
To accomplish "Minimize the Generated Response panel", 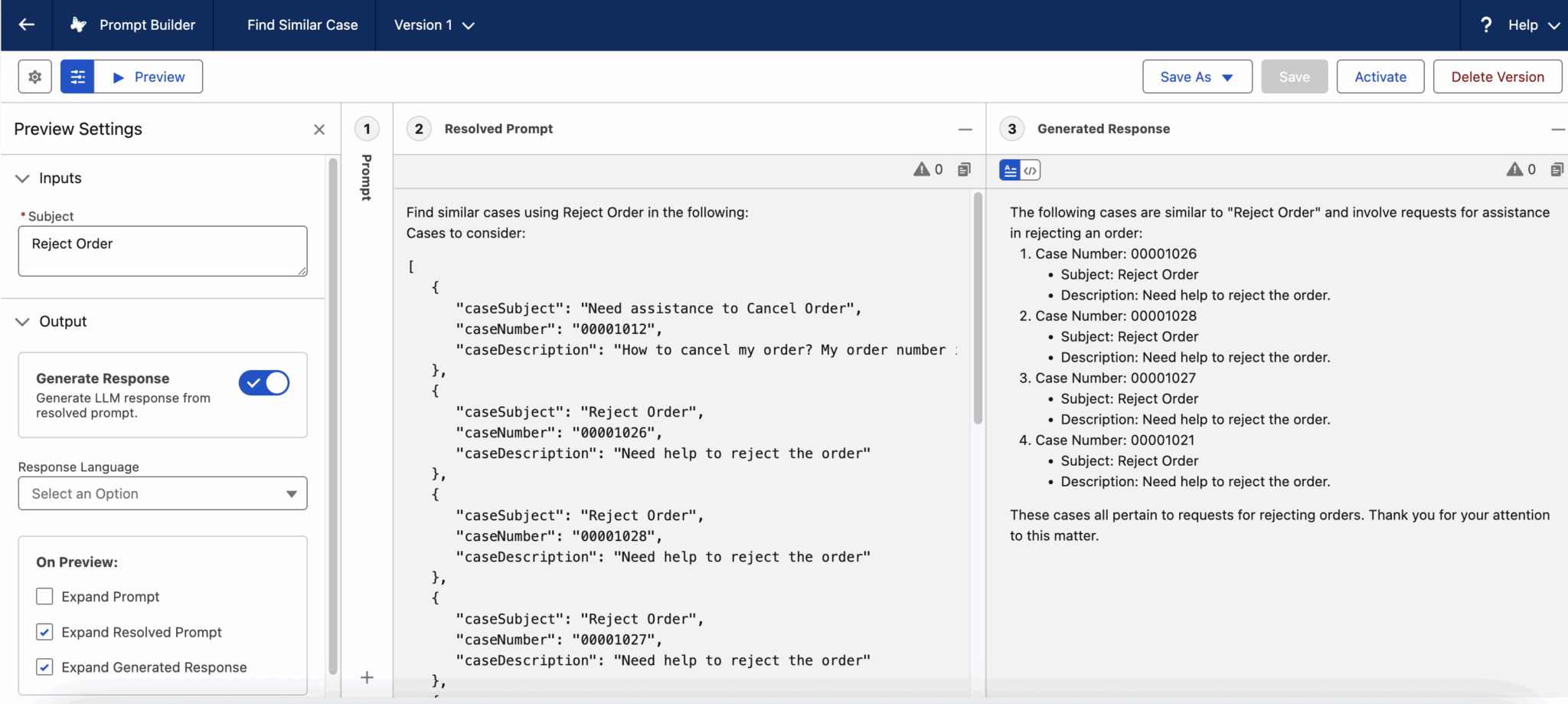I will tap(1558, 129).
